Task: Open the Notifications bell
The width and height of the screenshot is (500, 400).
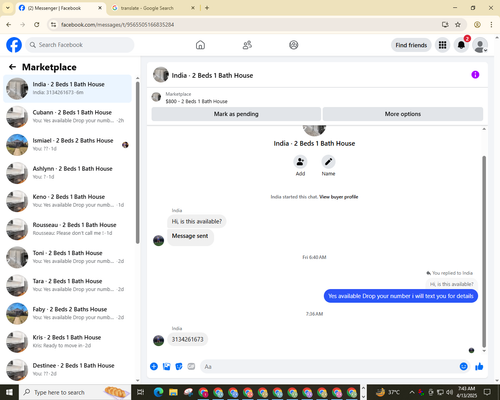Action: tap(461, 45)
